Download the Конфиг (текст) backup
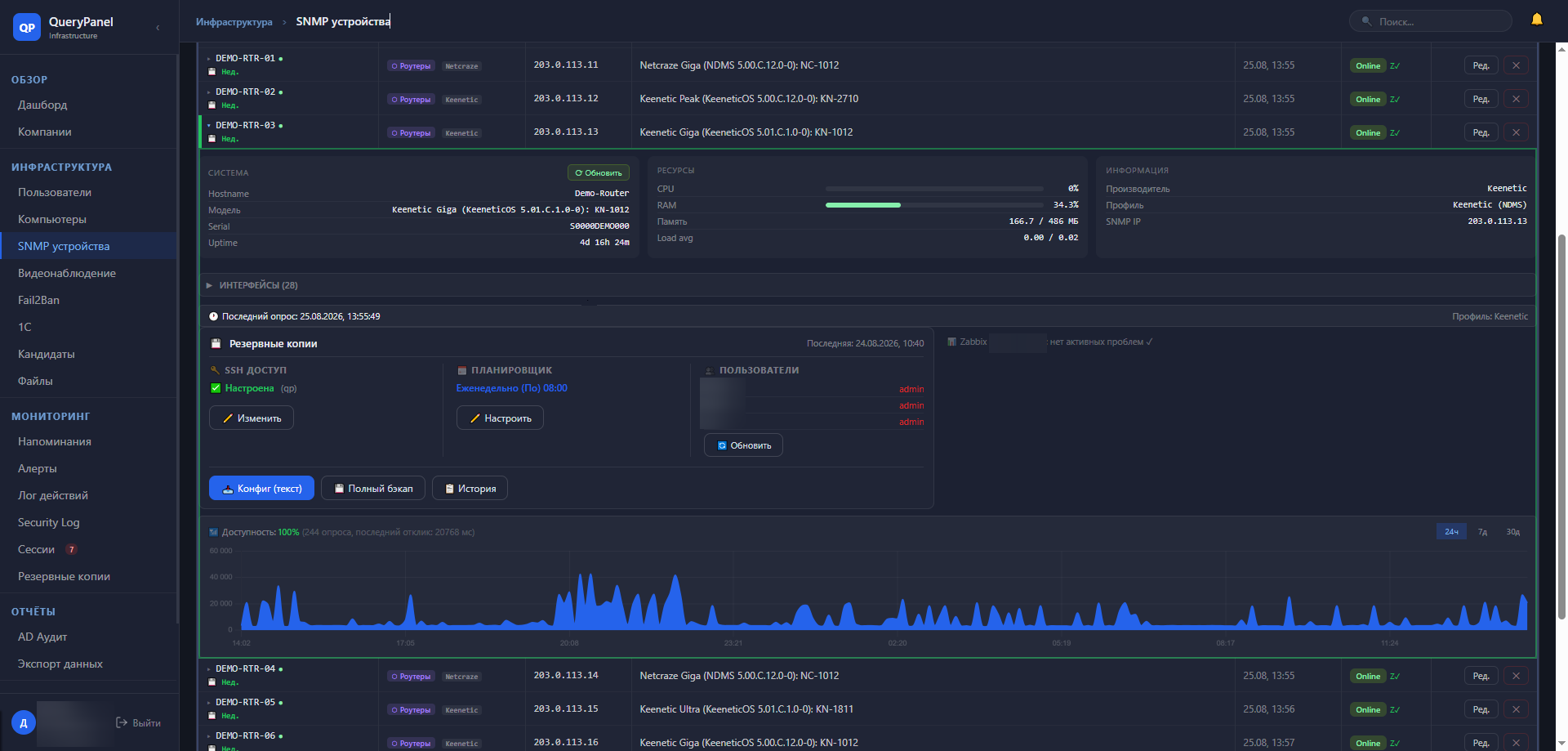 [x=261, y=488]
